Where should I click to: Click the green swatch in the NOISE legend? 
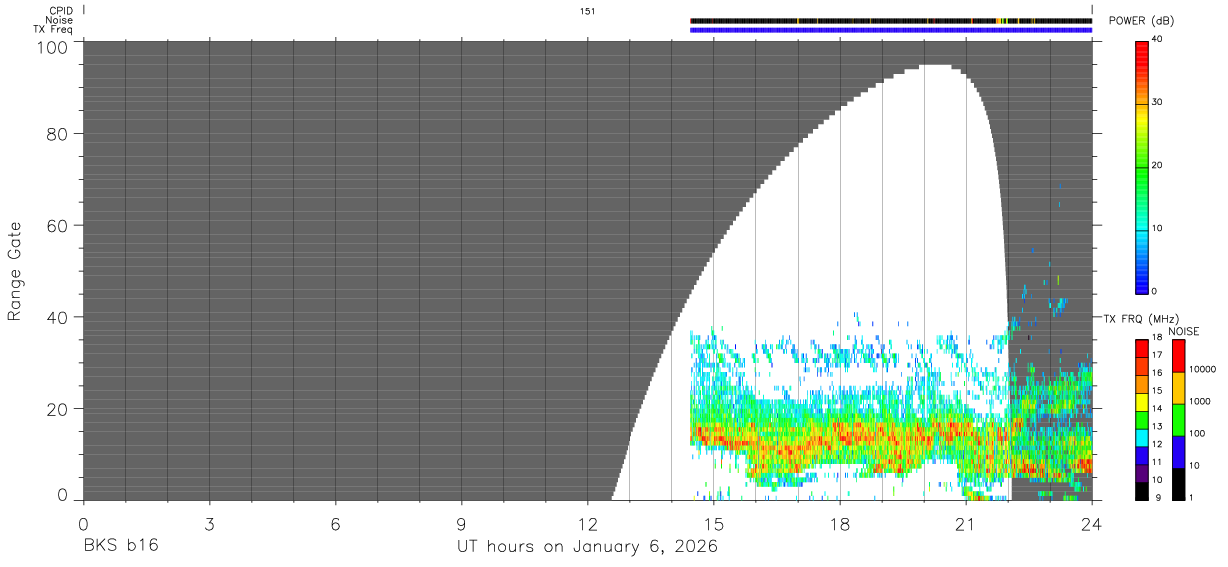(1179, 420)
